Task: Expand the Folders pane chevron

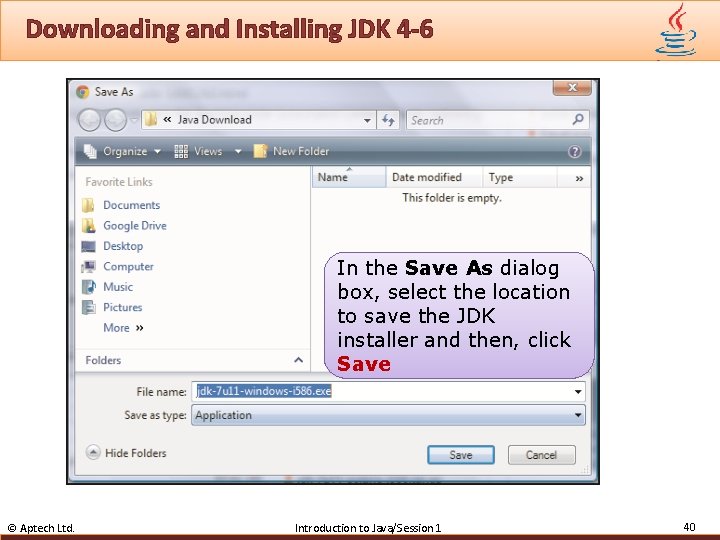Action: [x=298, y=360]
